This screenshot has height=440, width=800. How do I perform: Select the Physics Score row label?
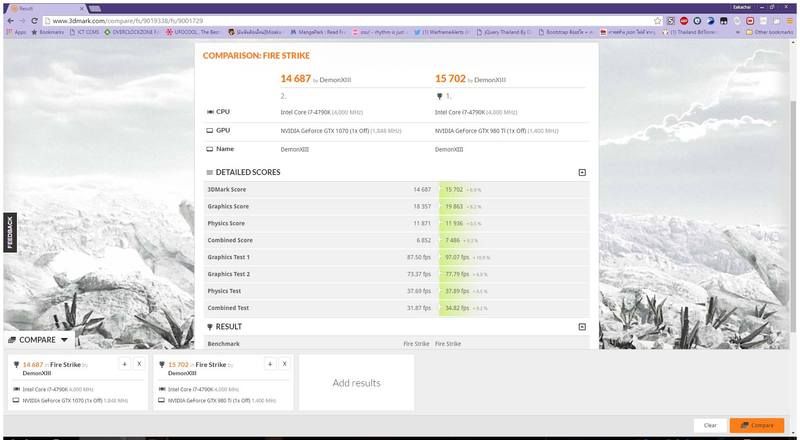coord(226,223)
